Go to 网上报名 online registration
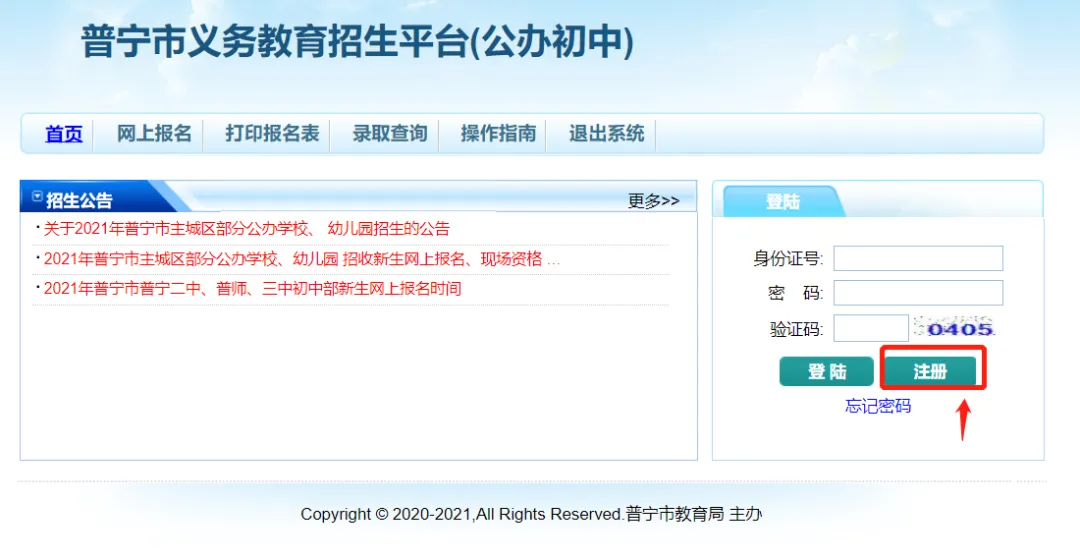This screenshot has height=558, width=1080. [154, 133]
